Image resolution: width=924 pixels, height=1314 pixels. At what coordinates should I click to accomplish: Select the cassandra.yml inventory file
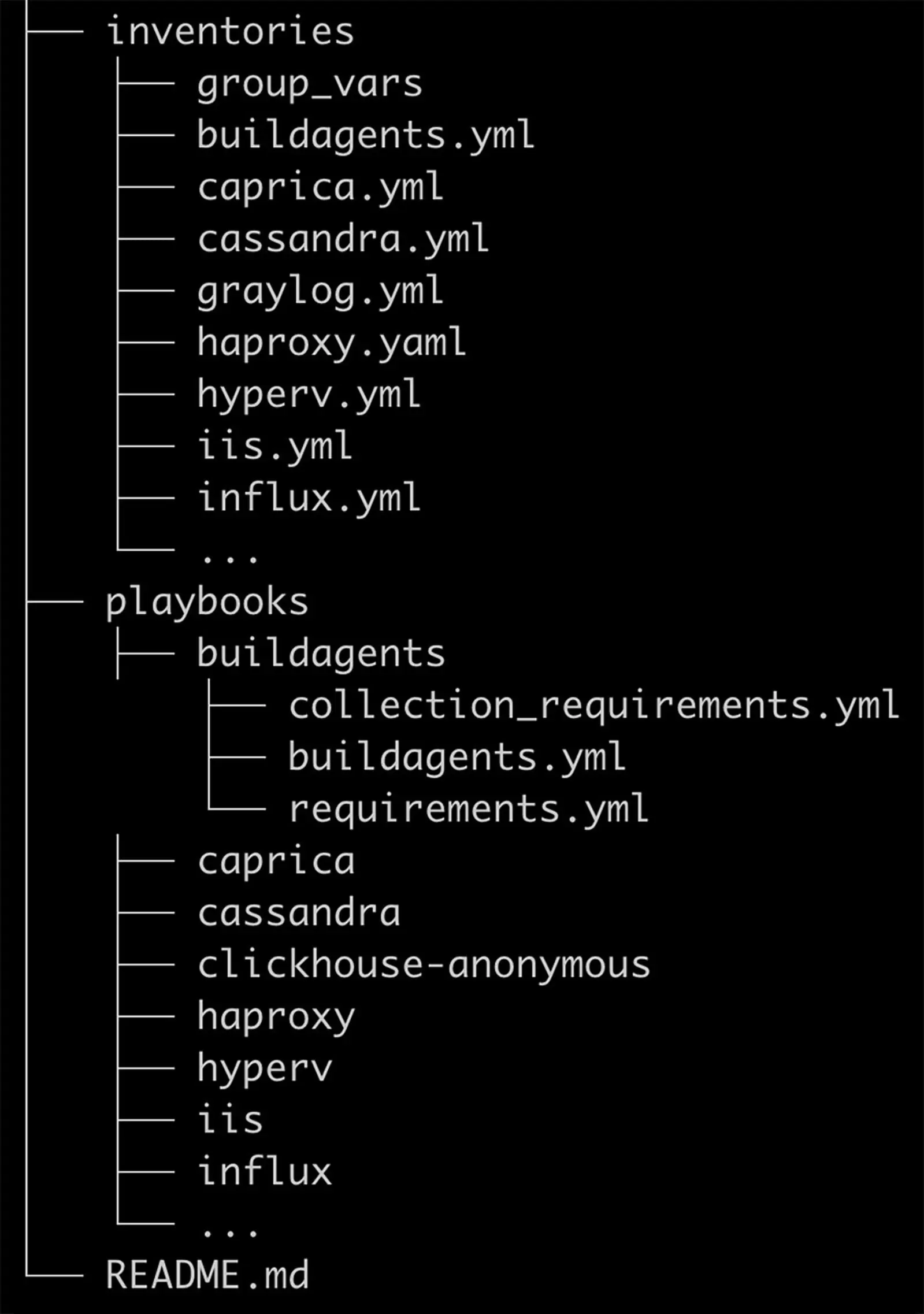[343, 239]
